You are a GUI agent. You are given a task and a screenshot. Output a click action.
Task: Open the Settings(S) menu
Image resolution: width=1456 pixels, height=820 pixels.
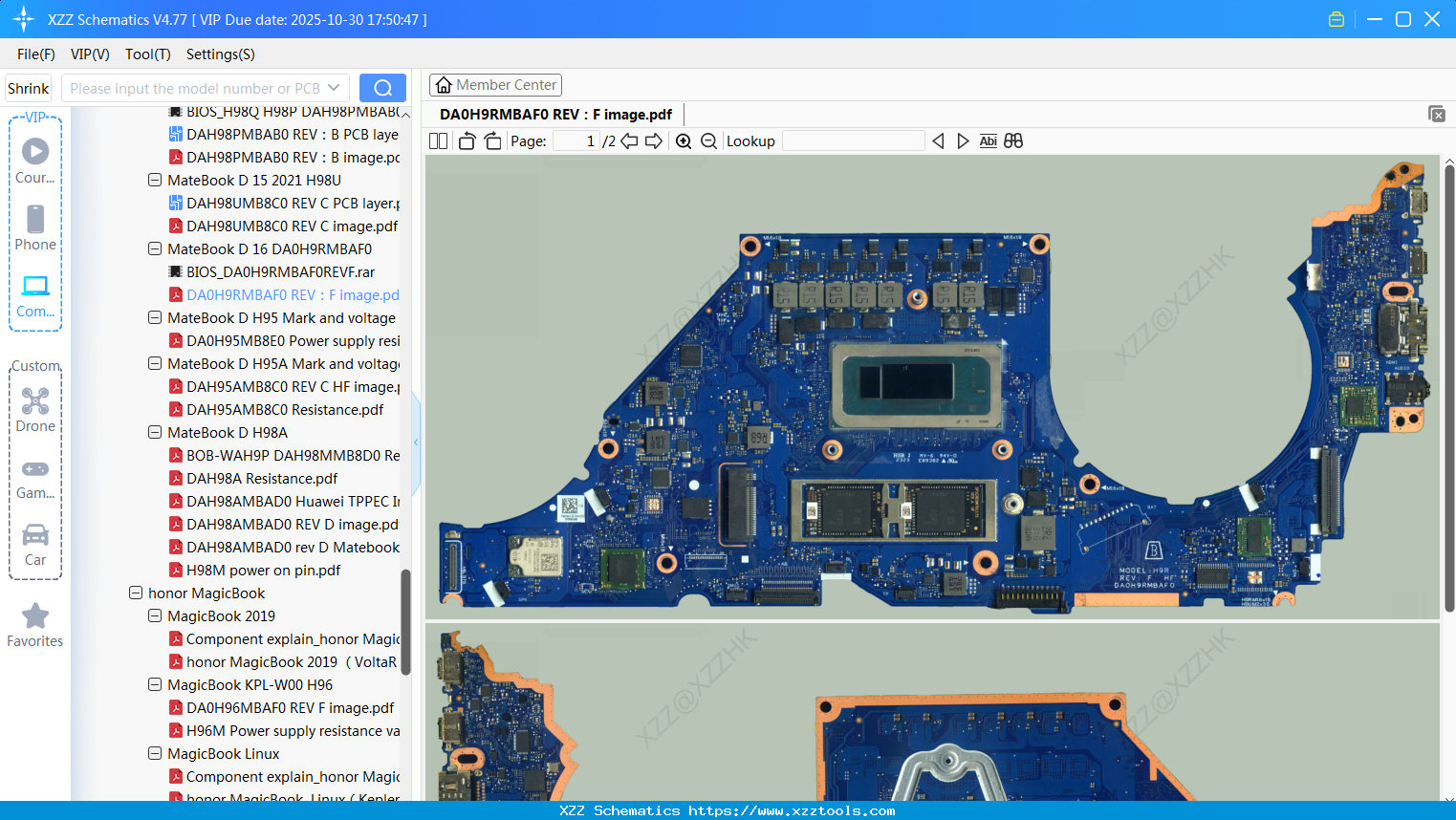[220, 54]
